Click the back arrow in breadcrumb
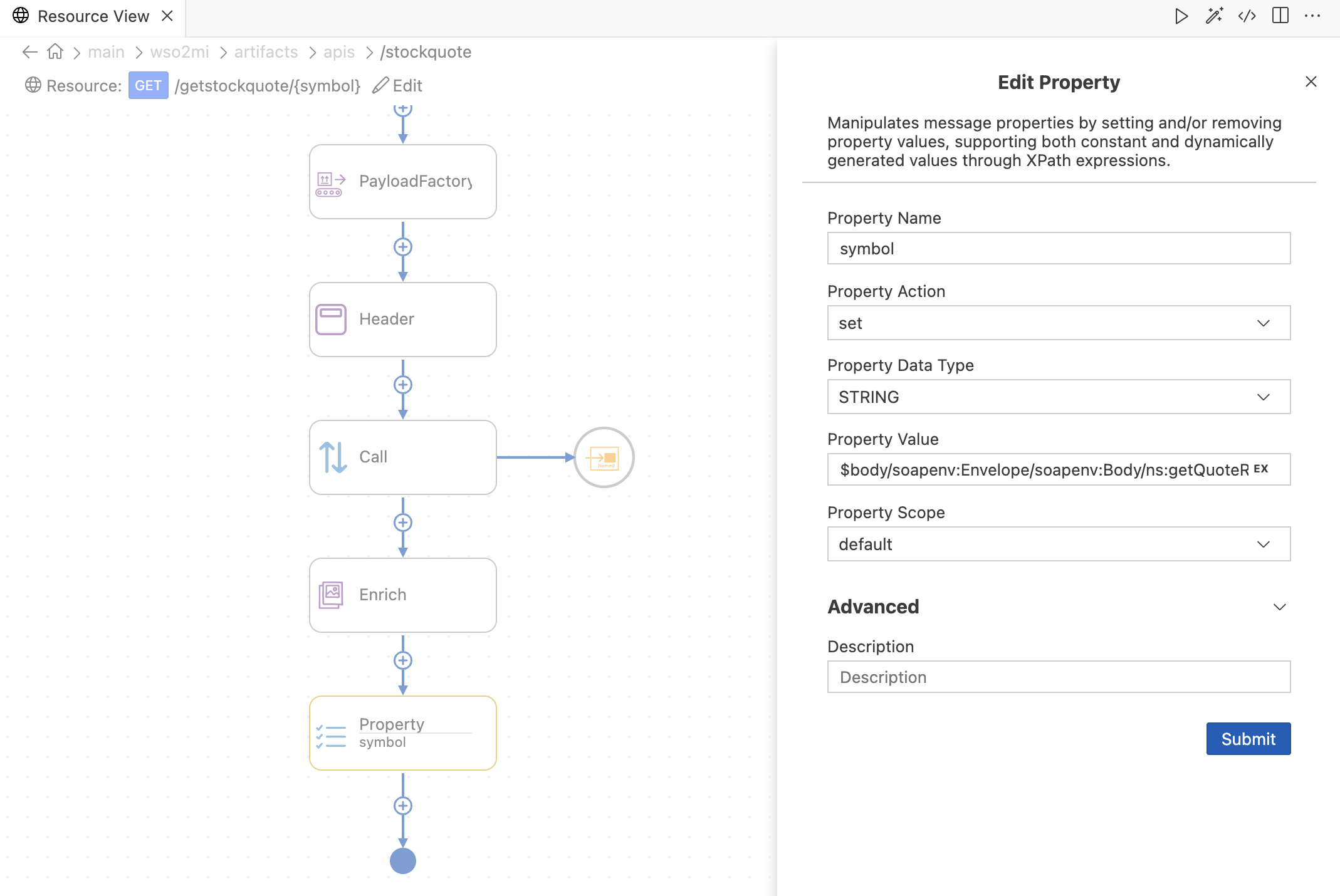 tap(29, 52)
